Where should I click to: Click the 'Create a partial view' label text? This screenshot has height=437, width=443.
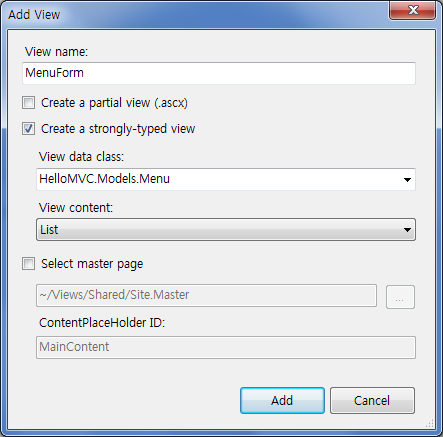coord(114,103)
